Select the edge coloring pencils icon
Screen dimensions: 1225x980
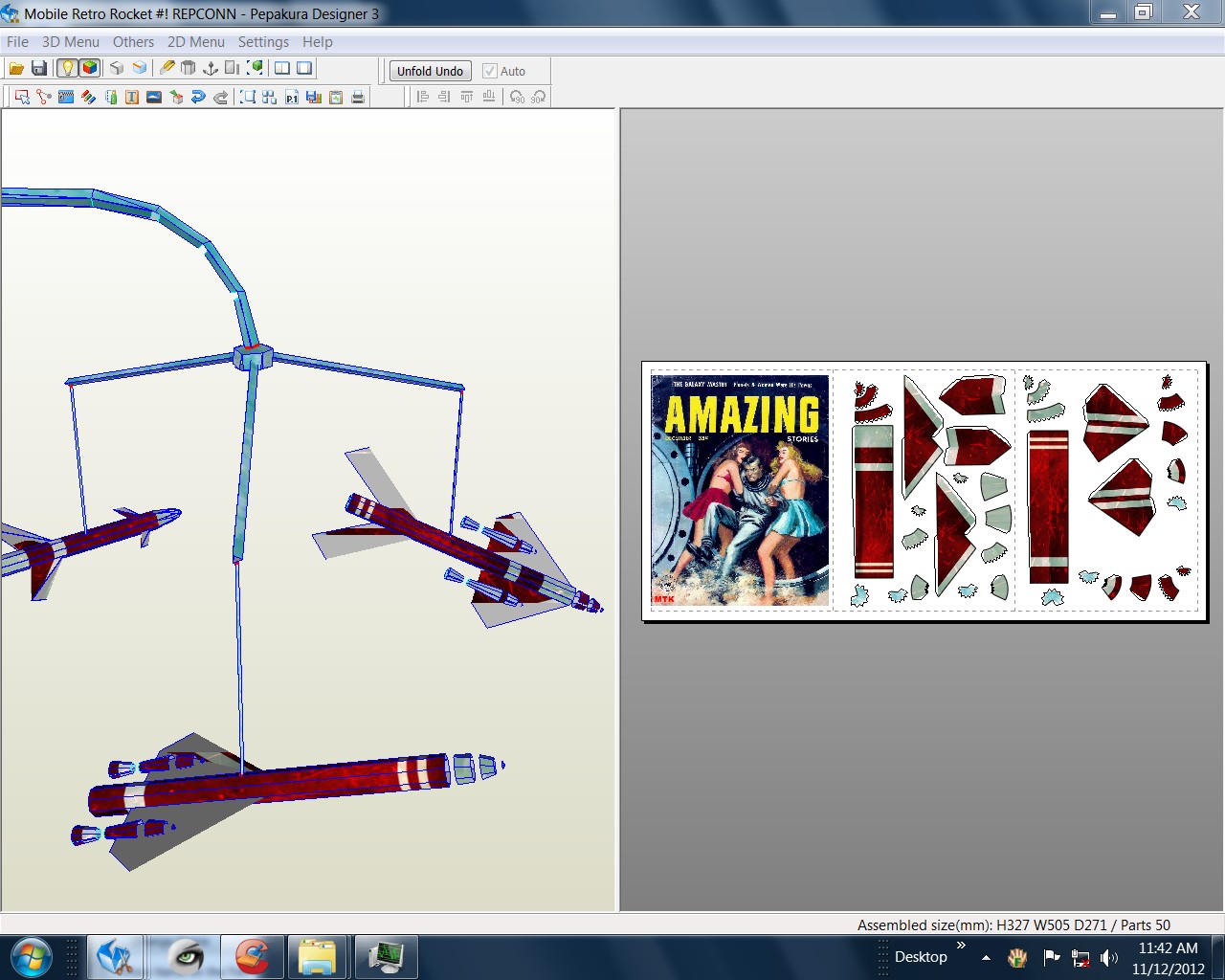[x=88, y=96]
